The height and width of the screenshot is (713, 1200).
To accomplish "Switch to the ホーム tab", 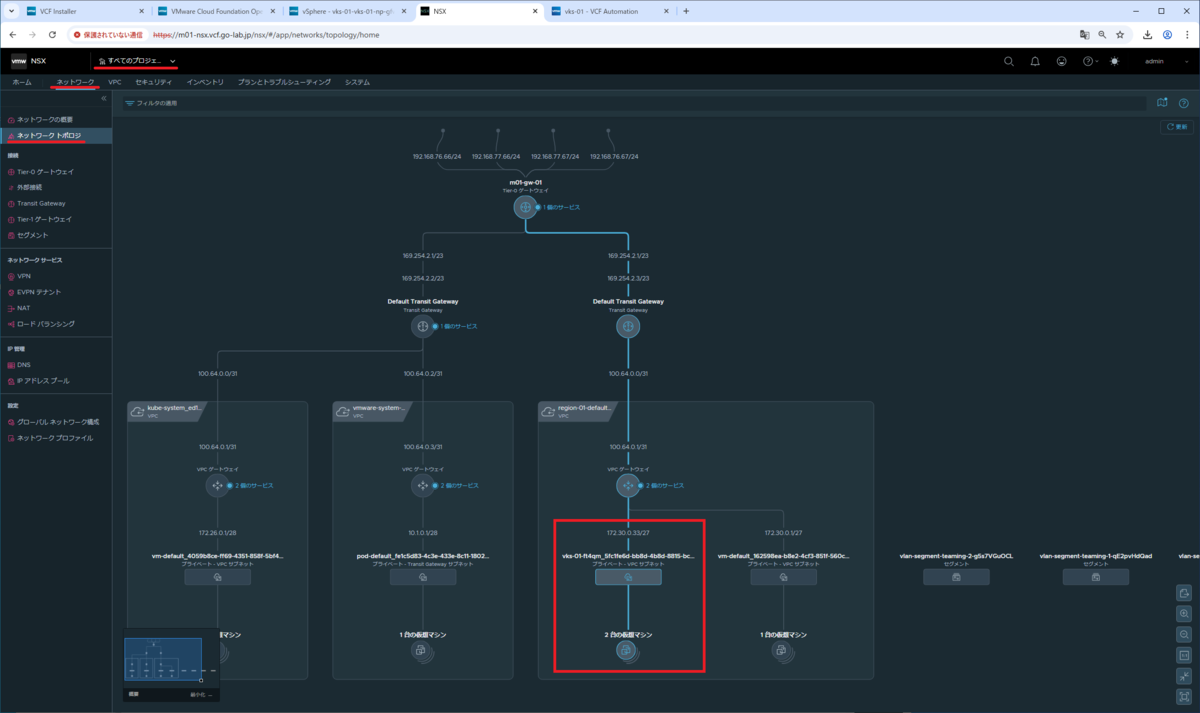I will pyautogui.click(x=22, y=82).
